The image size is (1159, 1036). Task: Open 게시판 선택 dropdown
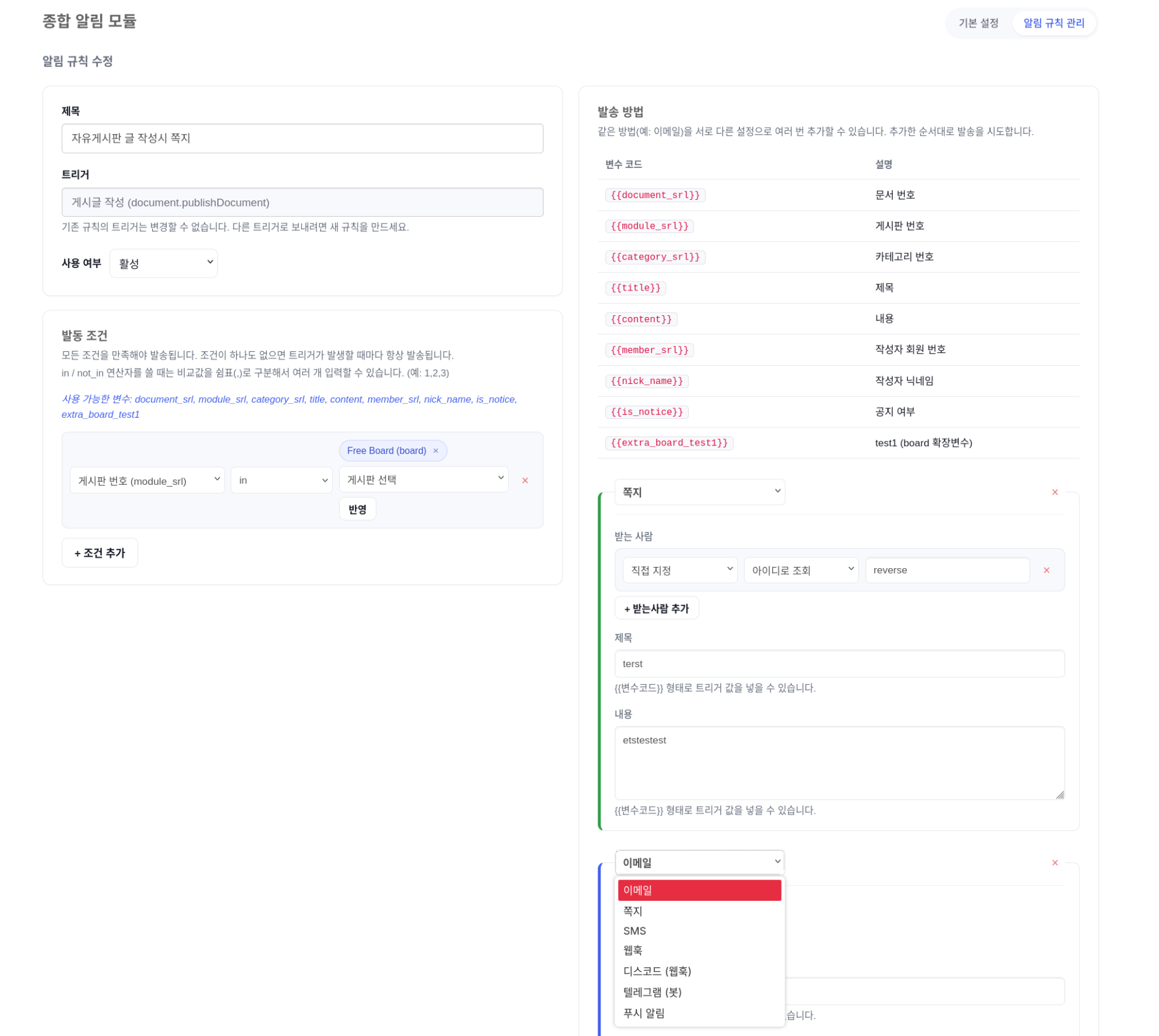[x=424, y=479]
